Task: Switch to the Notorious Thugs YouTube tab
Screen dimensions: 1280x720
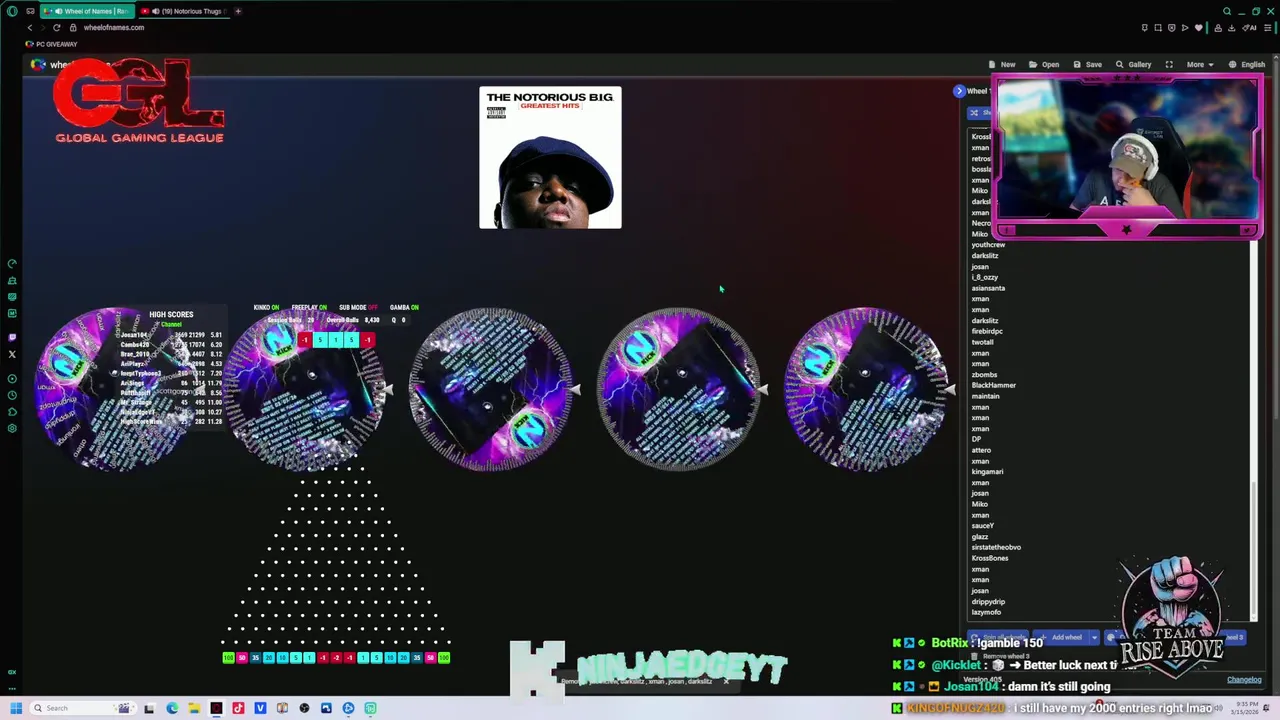Action: pyautogui.click(x=185, y=11)
